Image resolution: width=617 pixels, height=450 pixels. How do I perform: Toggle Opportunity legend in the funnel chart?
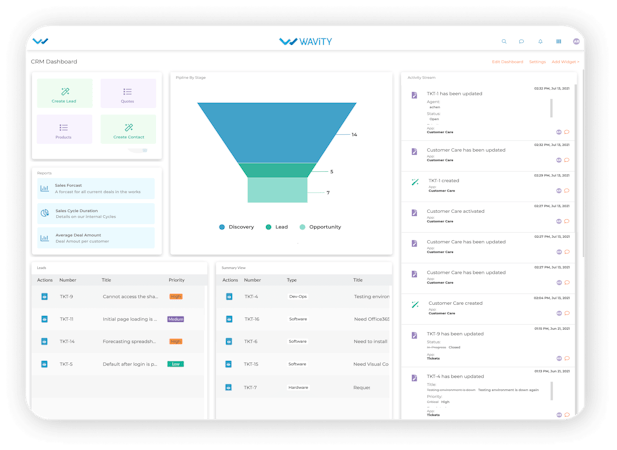320,227
